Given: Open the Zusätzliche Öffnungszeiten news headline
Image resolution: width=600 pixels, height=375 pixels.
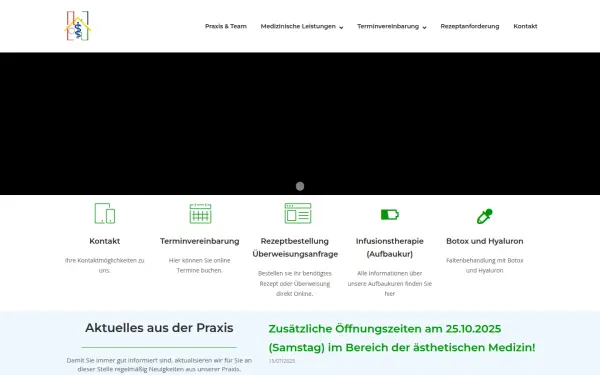Looking at the screenshot, I should pyautogui.click(x=402, y=338).
